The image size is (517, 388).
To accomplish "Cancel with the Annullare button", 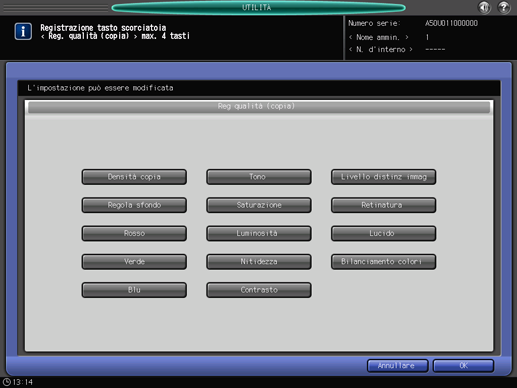I will pyautogui.click(x=397, y=366).
